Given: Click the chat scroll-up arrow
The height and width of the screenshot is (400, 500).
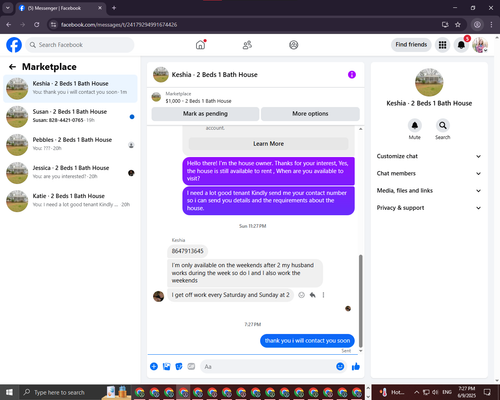Looking at the screenshot, I should pyautogui.click(x=360, y=129).
